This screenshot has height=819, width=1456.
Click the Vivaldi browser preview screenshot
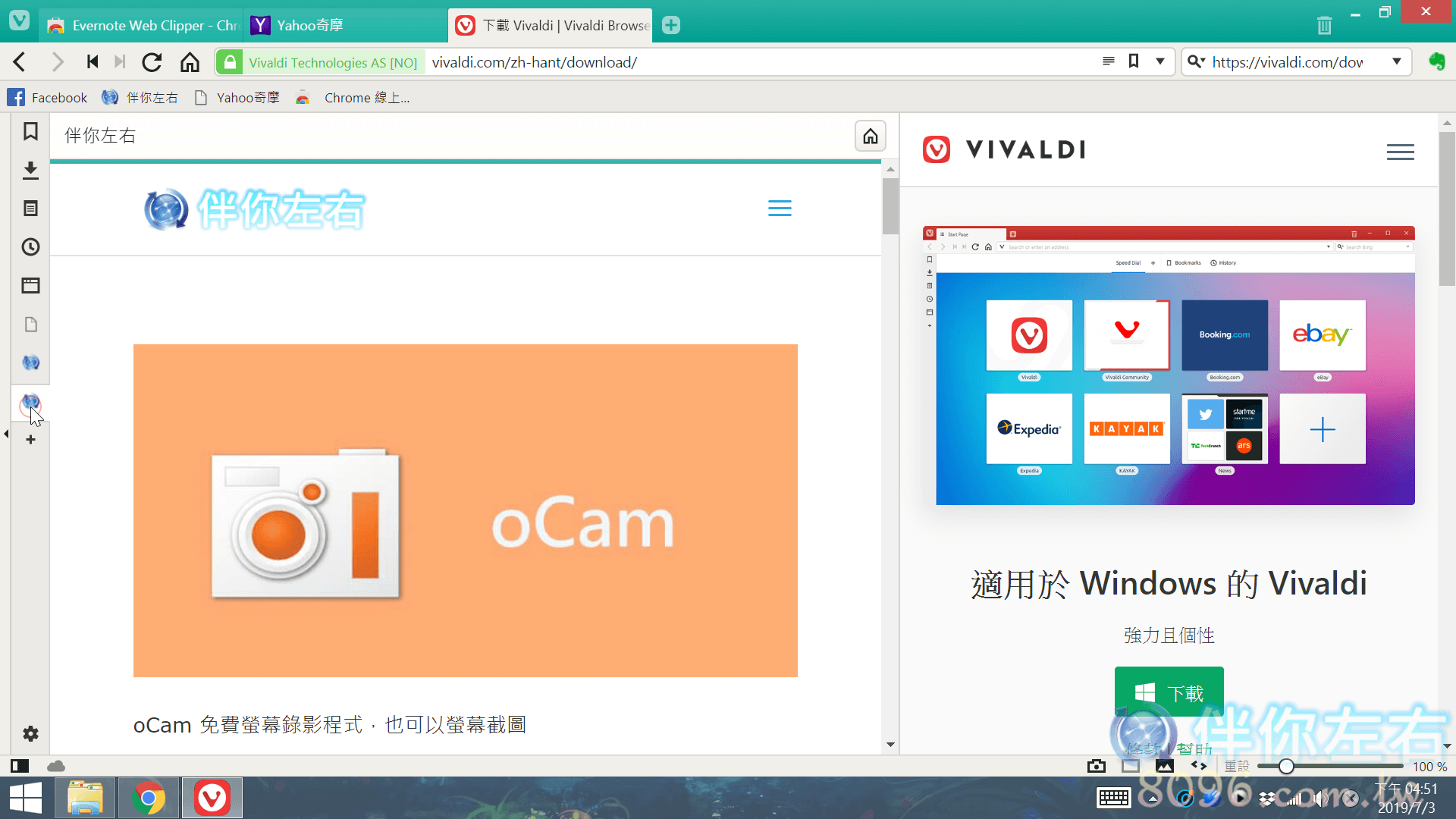[1169, 366]
